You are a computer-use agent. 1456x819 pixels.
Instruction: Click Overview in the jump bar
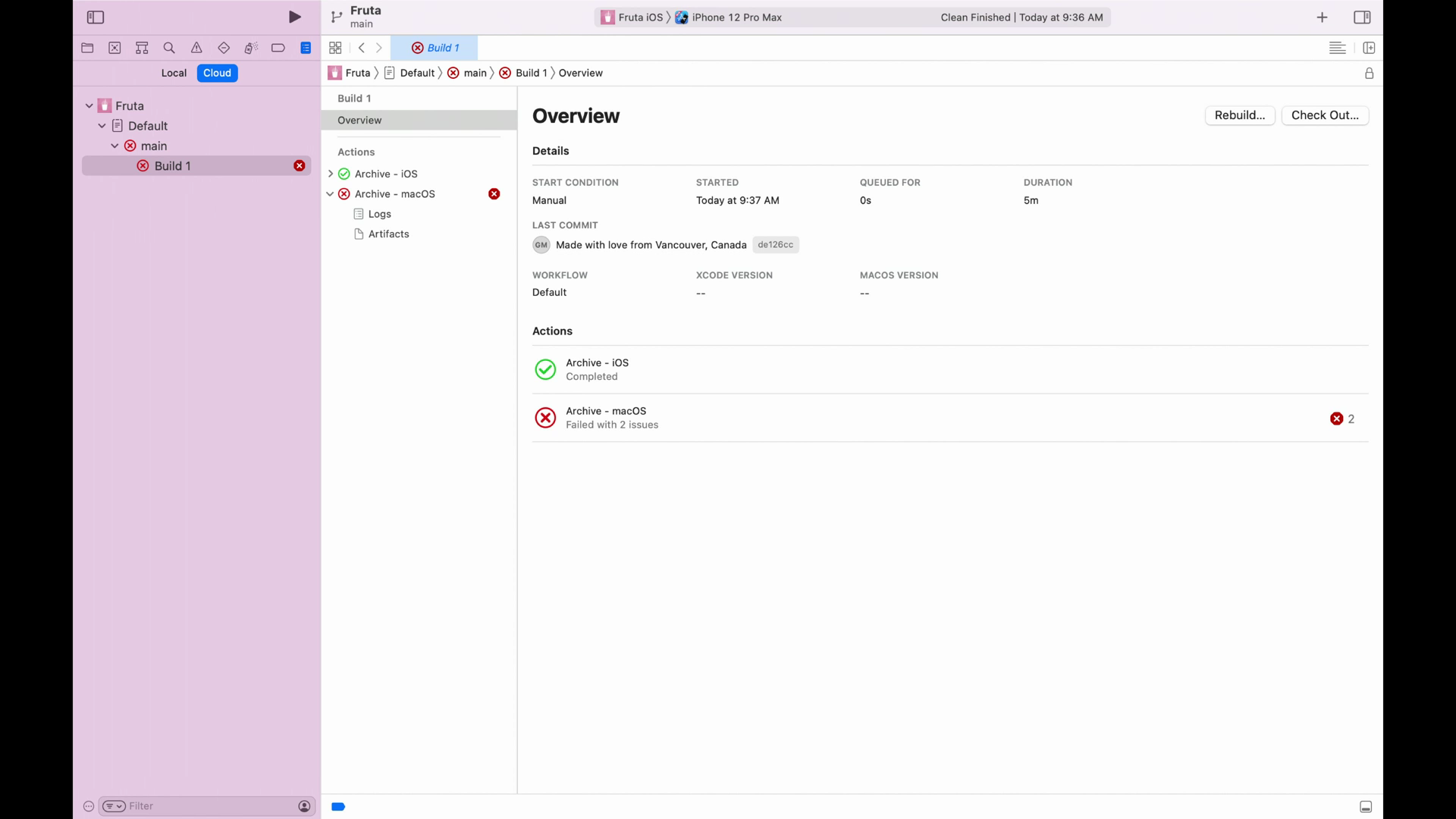(581, 73)
